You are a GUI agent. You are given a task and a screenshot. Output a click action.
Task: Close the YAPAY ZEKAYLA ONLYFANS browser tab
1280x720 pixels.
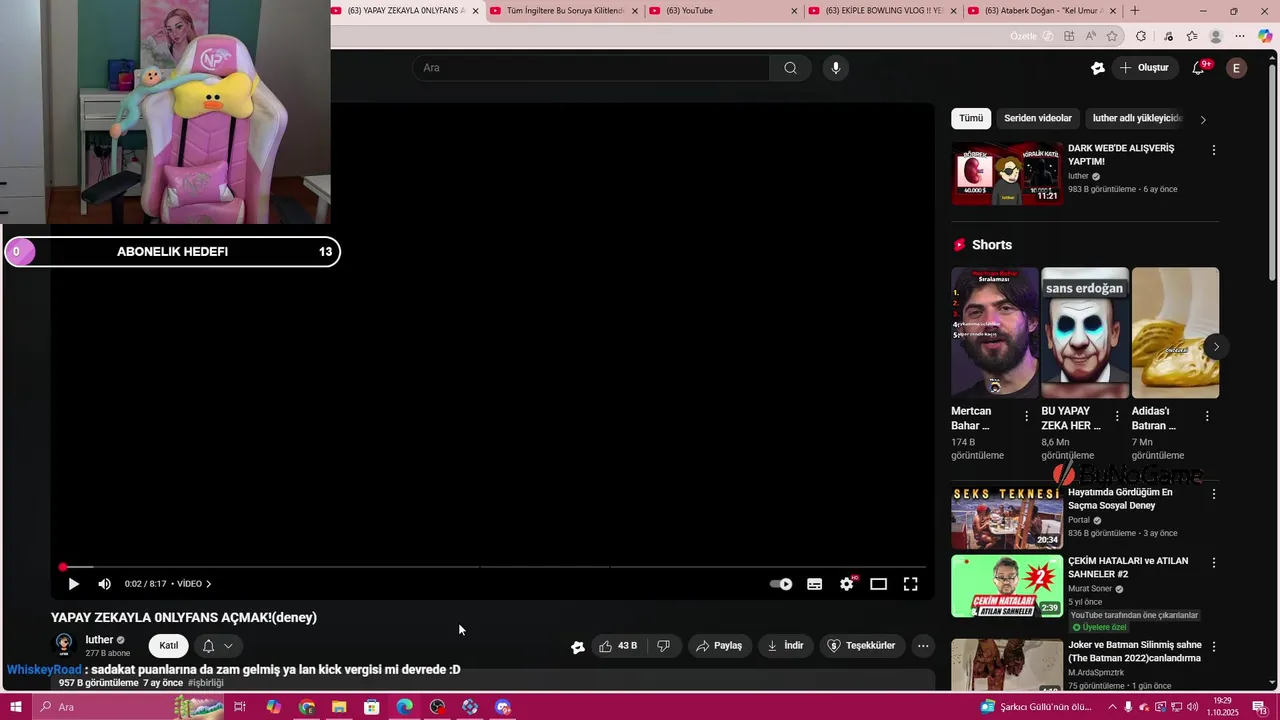click(476, 11)
